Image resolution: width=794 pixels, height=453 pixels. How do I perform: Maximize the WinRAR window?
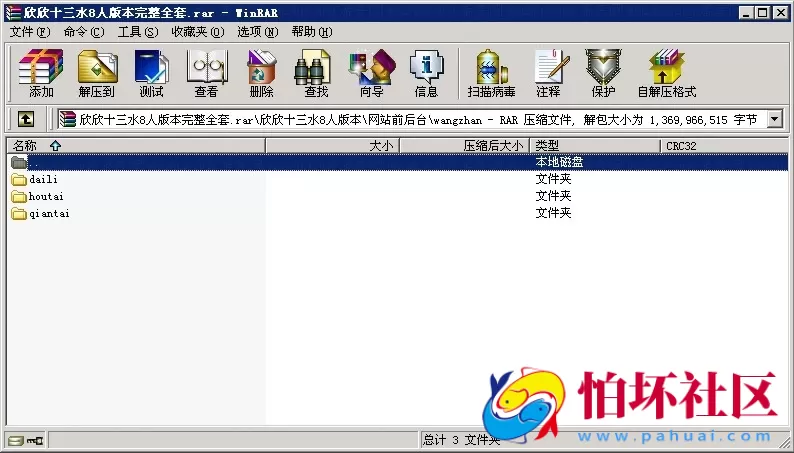763,13
